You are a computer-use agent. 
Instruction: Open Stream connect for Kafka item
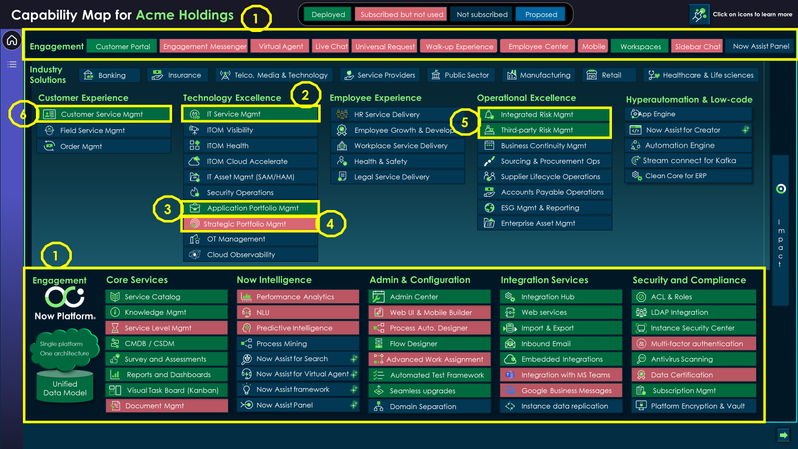coord(689,160)
